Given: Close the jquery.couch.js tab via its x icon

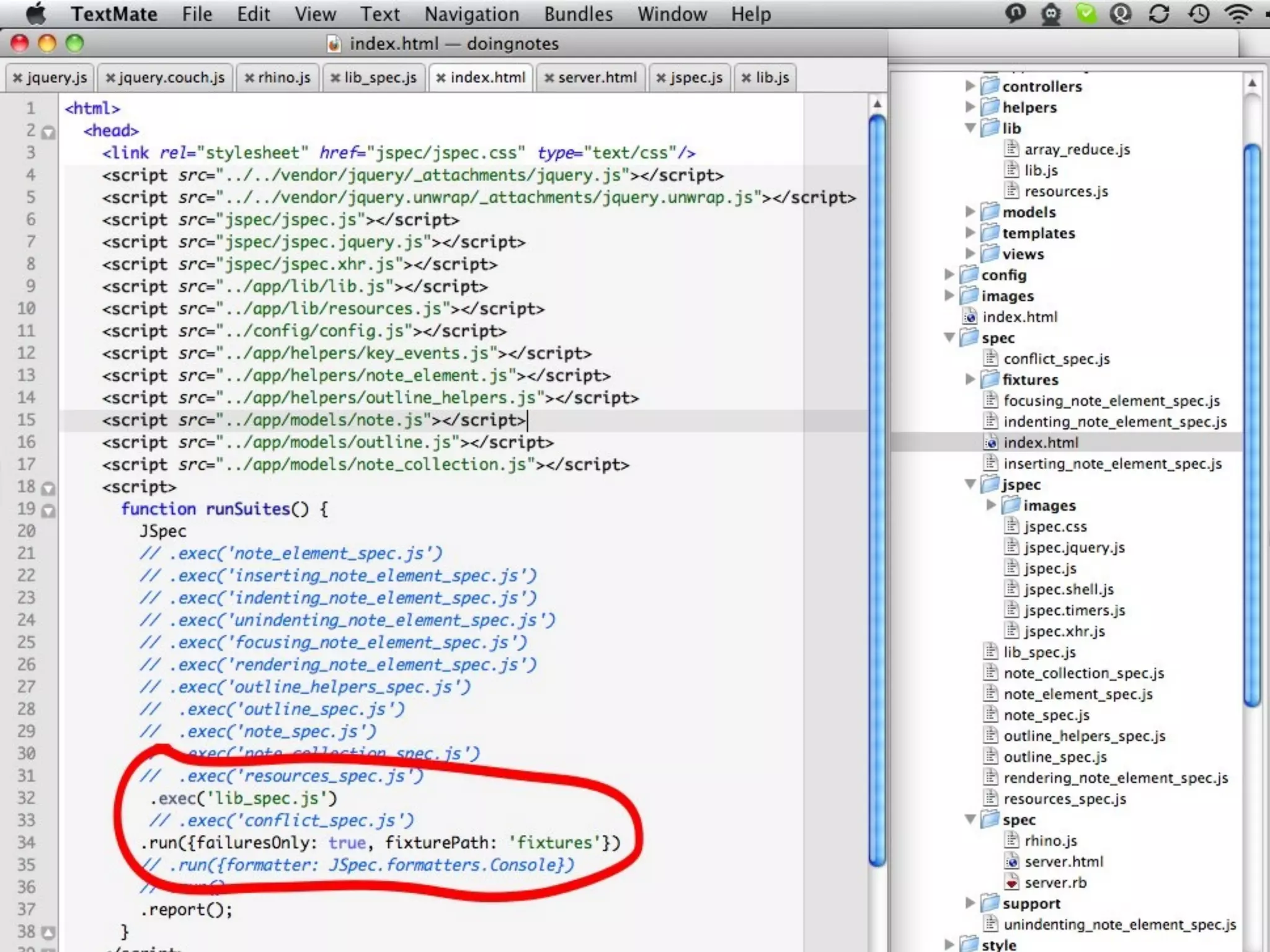Looking at the screenshot, I should coord(110,78).
